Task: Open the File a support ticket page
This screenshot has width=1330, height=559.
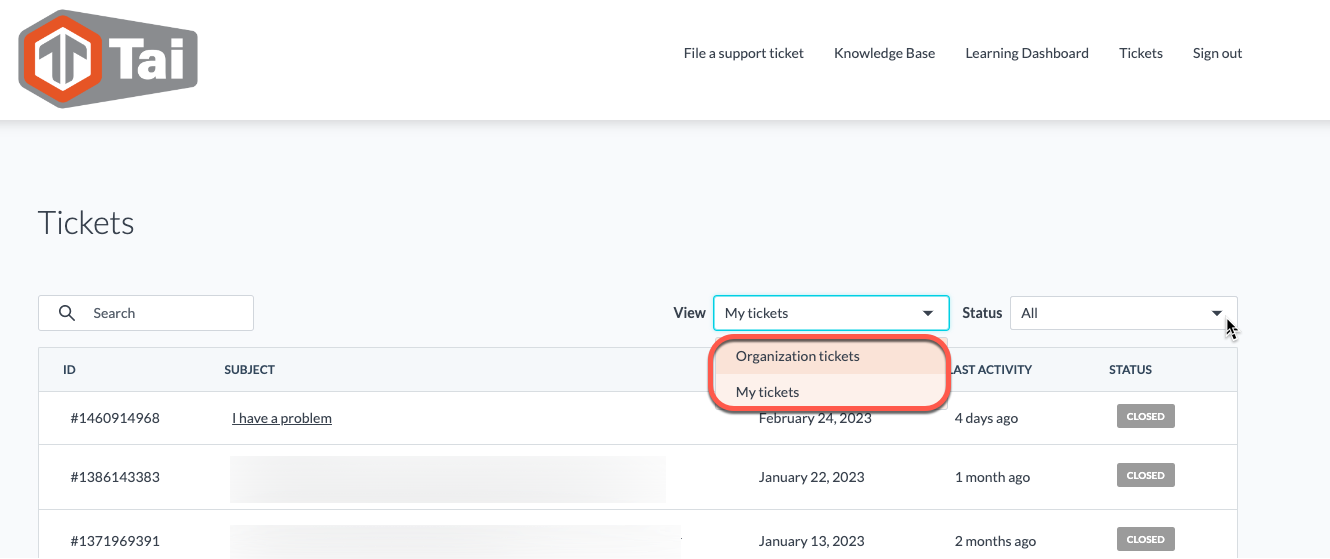Action: (743, 53)
